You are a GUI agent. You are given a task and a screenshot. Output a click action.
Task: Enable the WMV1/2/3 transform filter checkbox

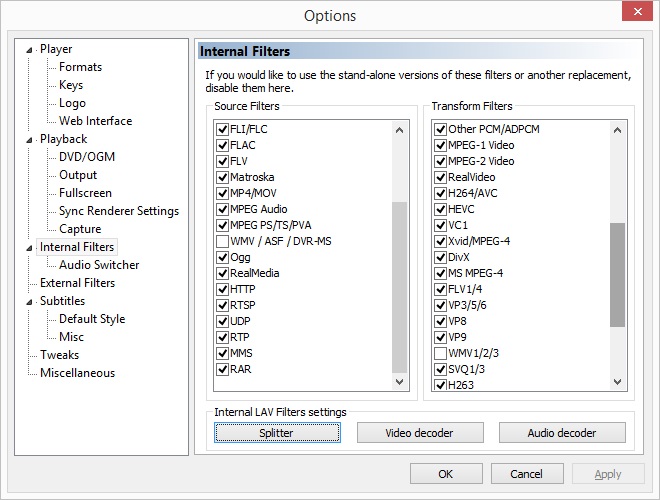pos(440,353)
